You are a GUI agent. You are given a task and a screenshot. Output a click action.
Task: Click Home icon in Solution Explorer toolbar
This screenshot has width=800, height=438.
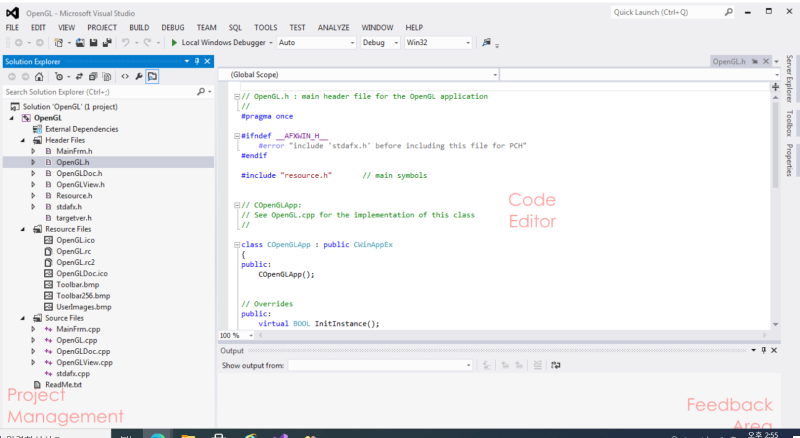39,77
